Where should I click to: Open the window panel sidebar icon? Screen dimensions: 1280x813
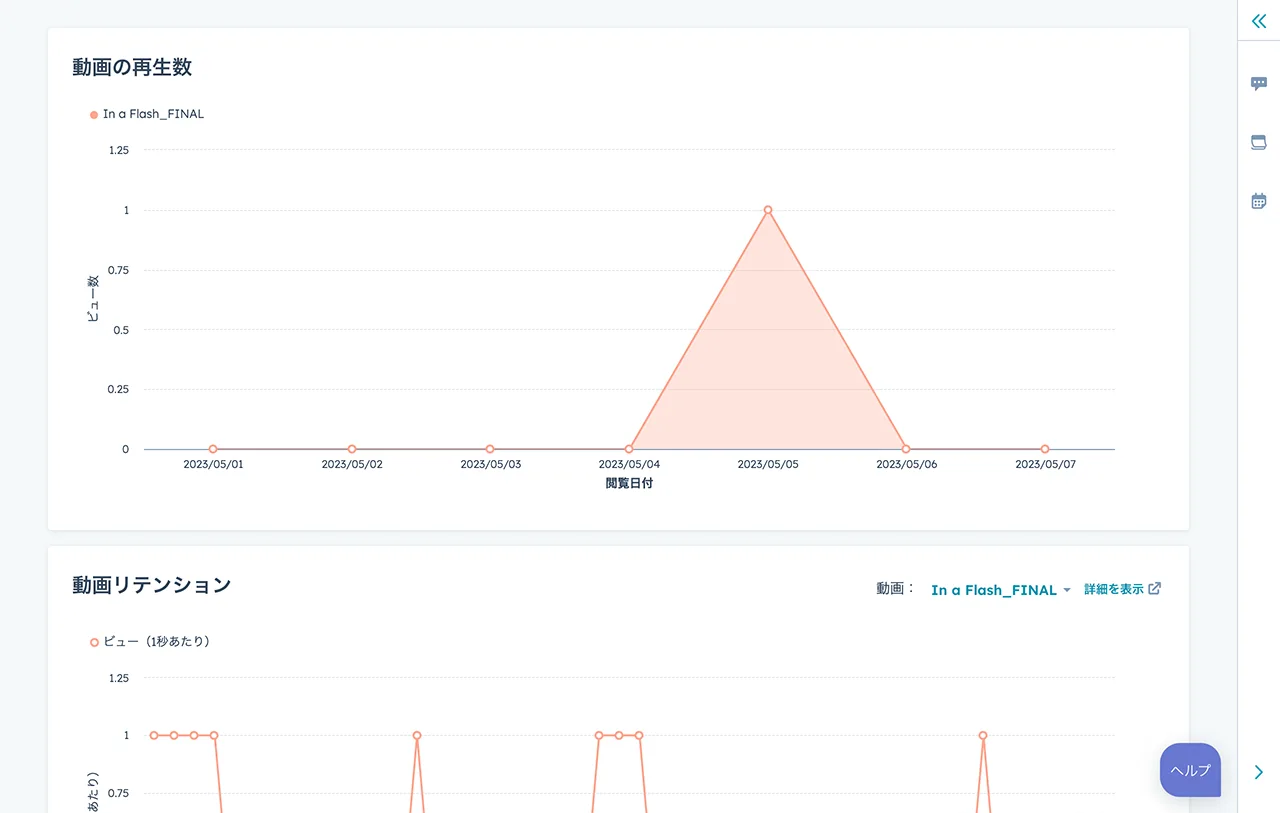click(x=1258, y=143)
